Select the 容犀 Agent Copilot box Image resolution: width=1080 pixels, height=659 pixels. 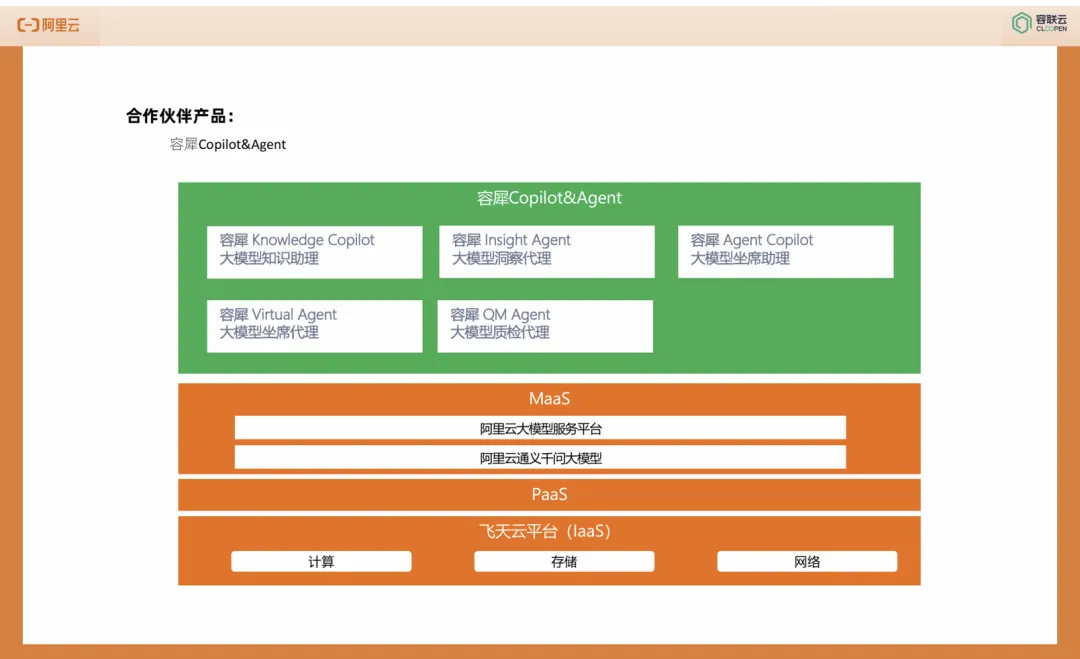(x=785, y=251)
